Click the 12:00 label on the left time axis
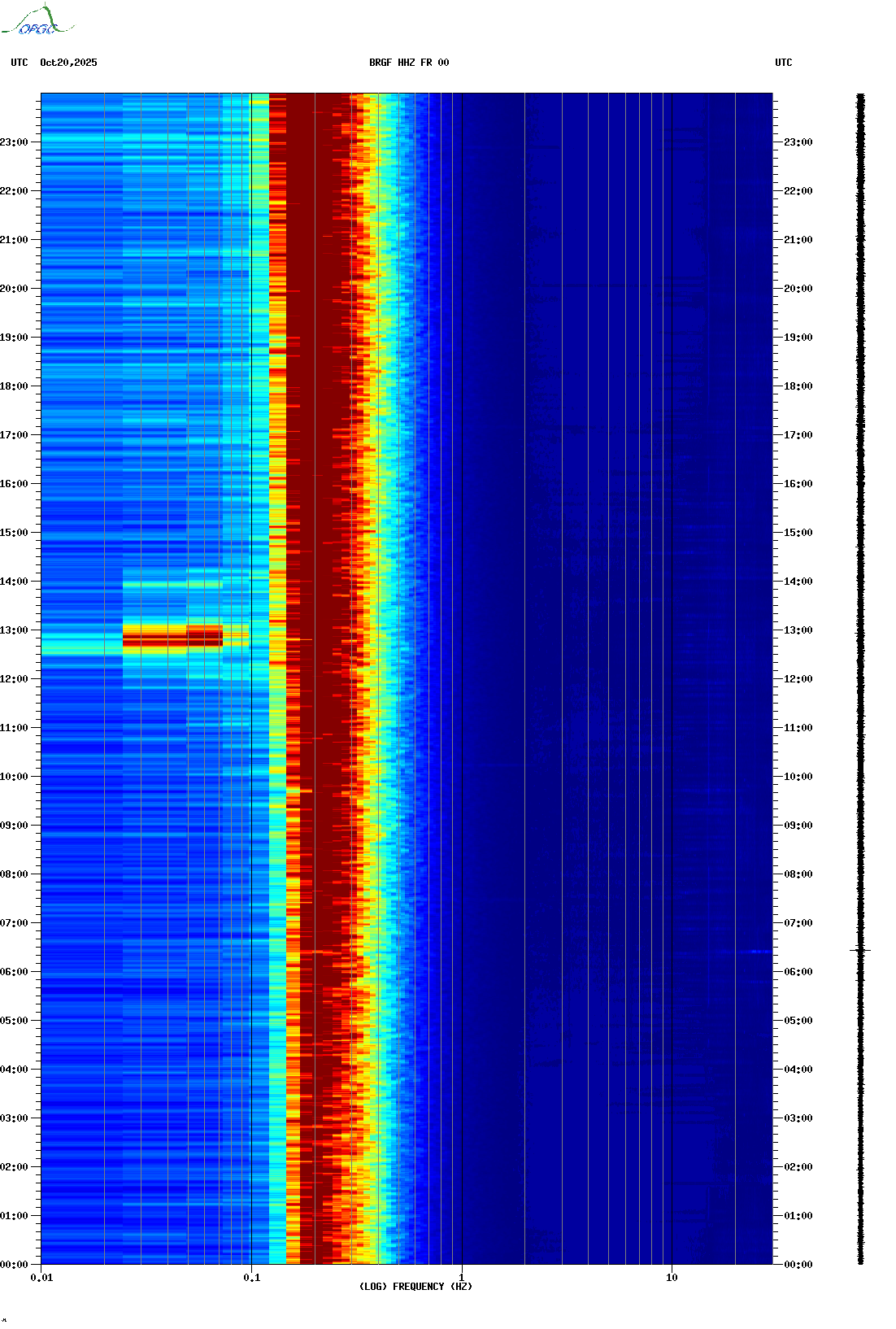This screenshot has width=896, height=1329. click(14, 679)
